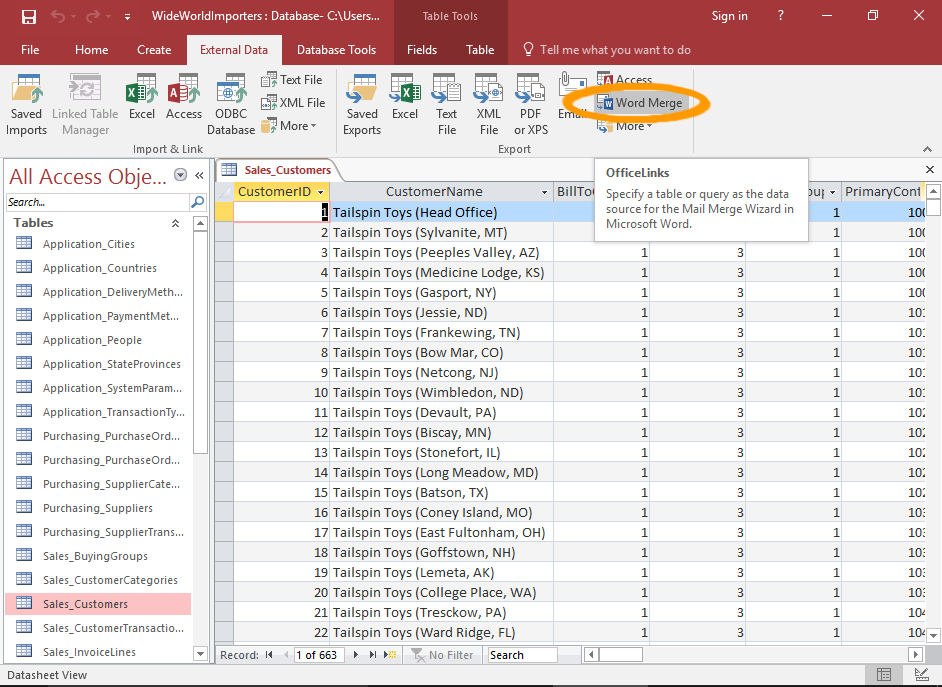Import from Access database
This screenshot has height=687, width=942.
184,97
